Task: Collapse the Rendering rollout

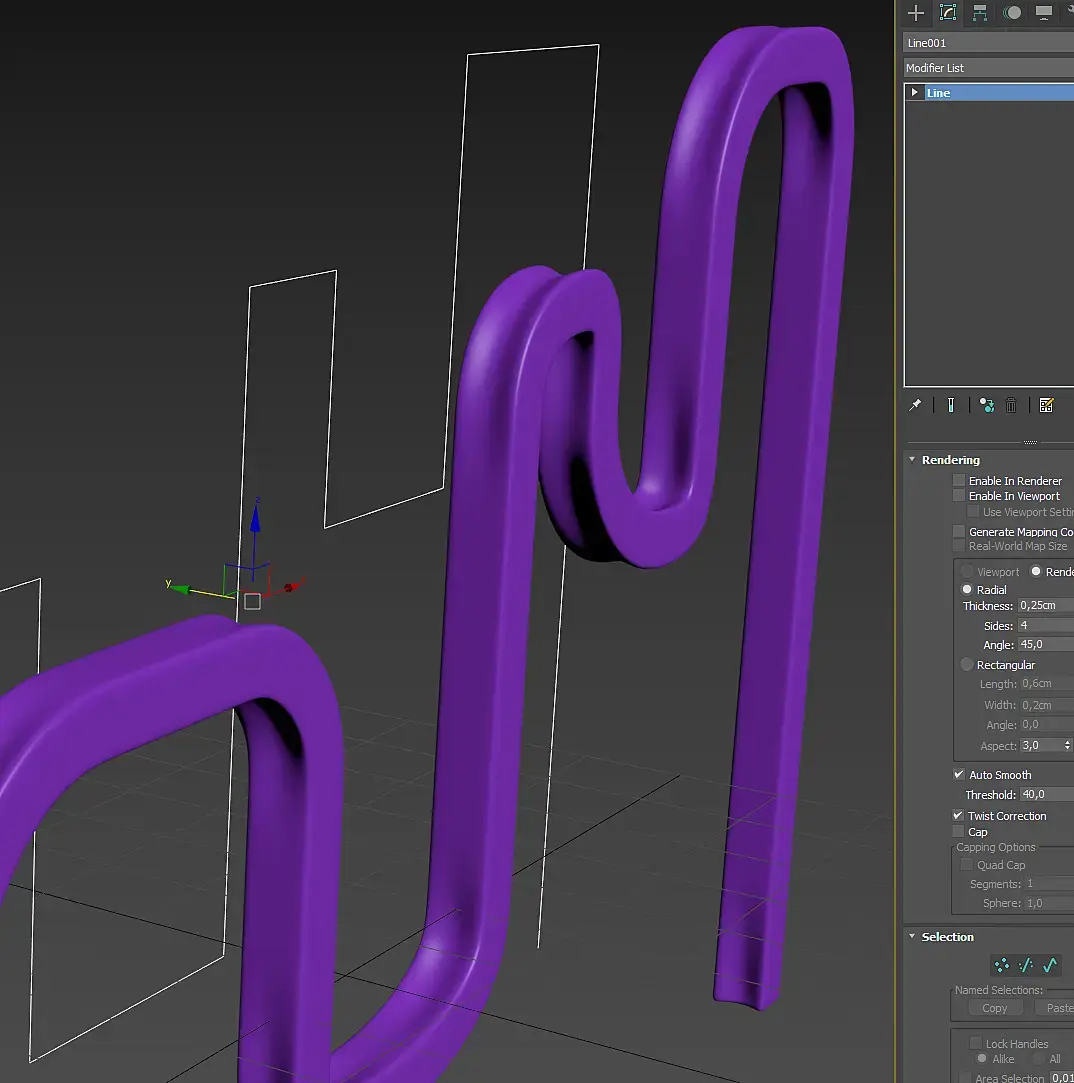Action: tap(950, 460)
